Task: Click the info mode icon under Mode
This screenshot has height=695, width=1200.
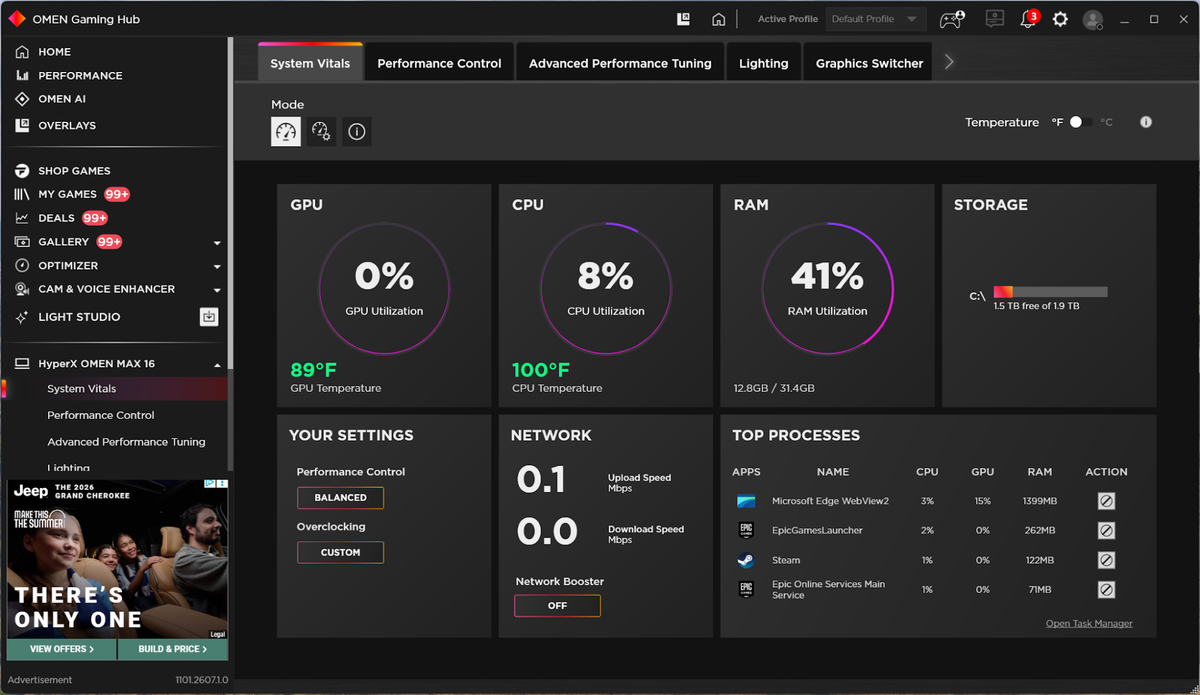Action: [x=357, y=131]
